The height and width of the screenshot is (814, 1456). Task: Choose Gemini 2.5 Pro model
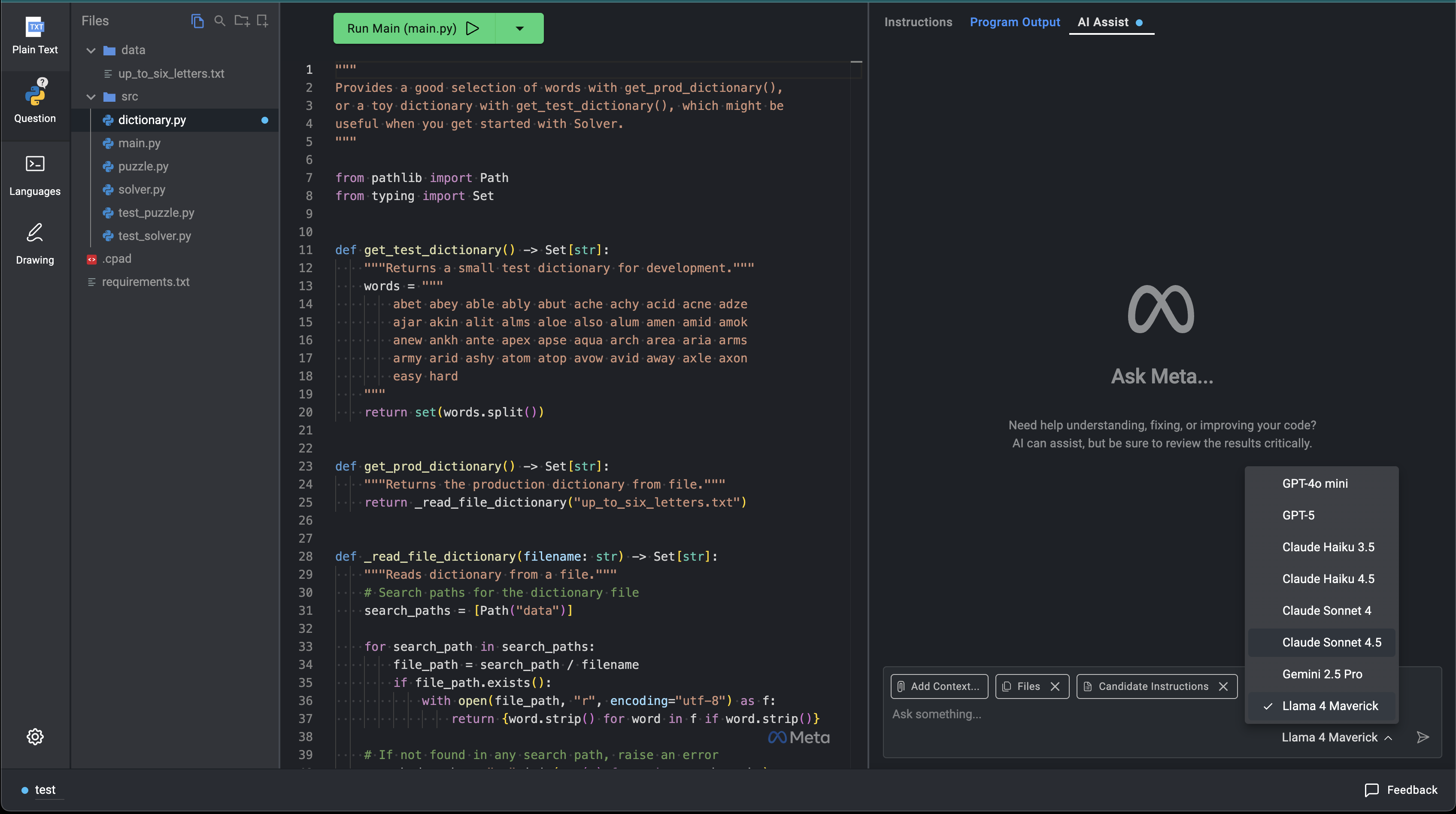tap(1322, 674)
